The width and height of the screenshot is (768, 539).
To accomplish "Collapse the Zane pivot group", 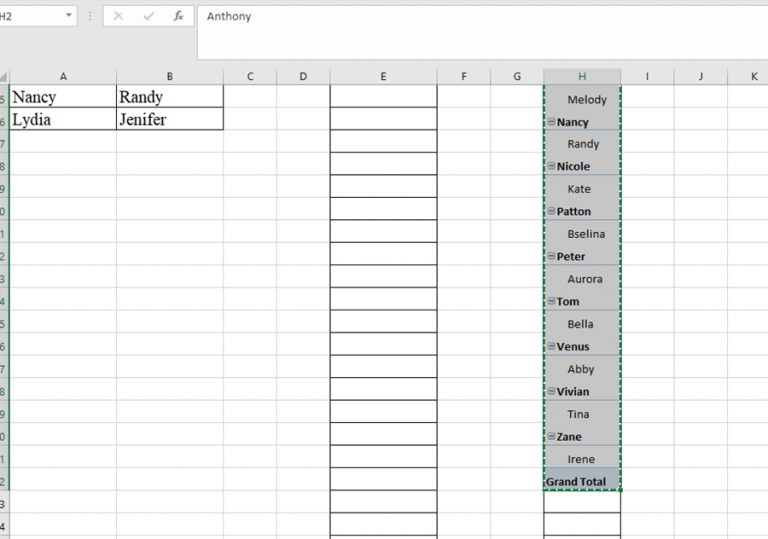I will pos(551,436).
